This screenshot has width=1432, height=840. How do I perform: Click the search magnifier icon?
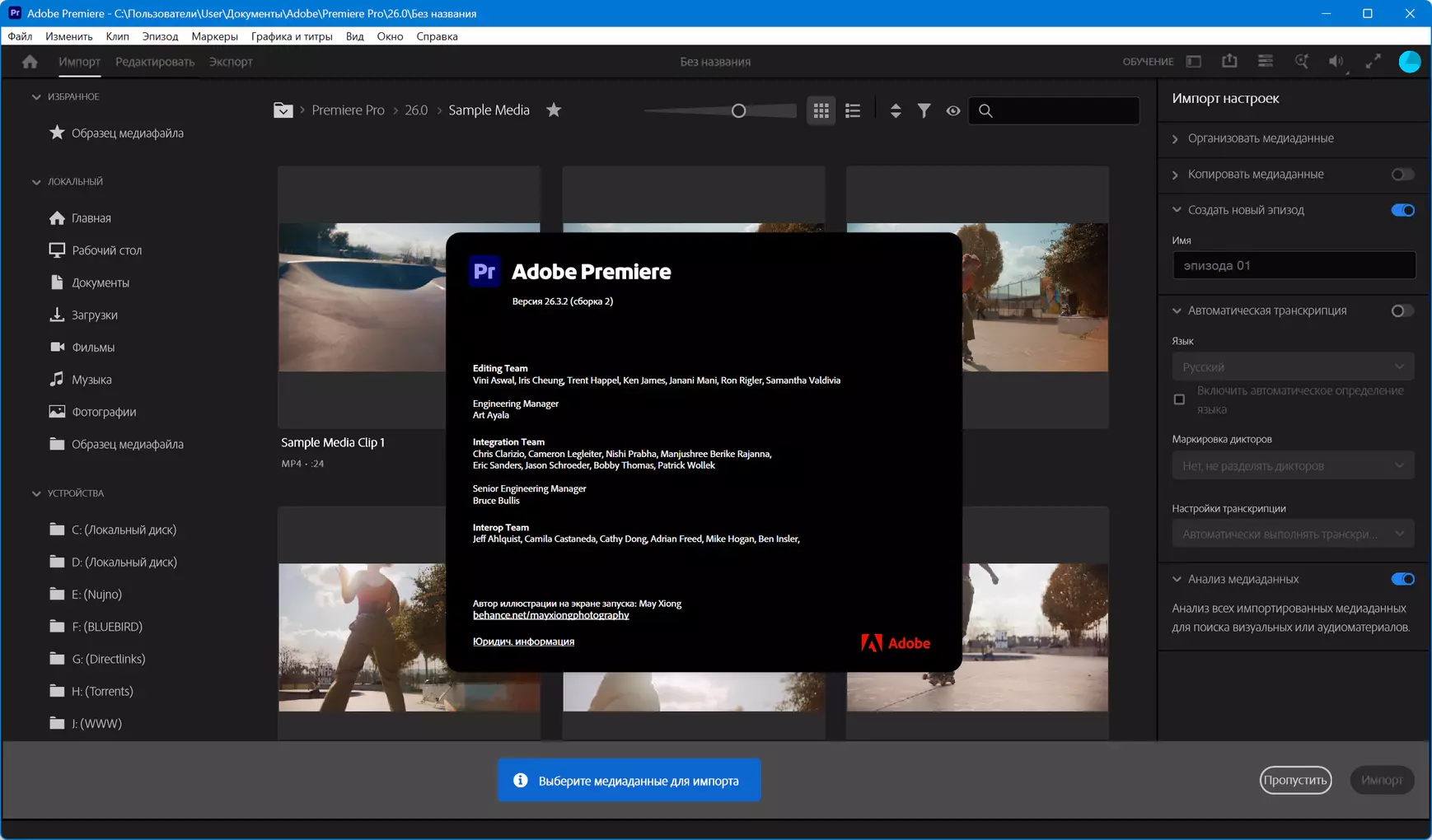pos(985,110)
